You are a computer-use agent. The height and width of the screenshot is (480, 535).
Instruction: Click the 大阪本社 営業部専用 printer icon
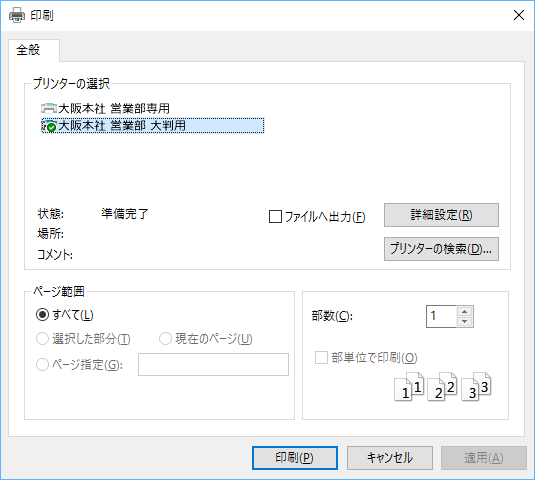(x=49, y=108)
